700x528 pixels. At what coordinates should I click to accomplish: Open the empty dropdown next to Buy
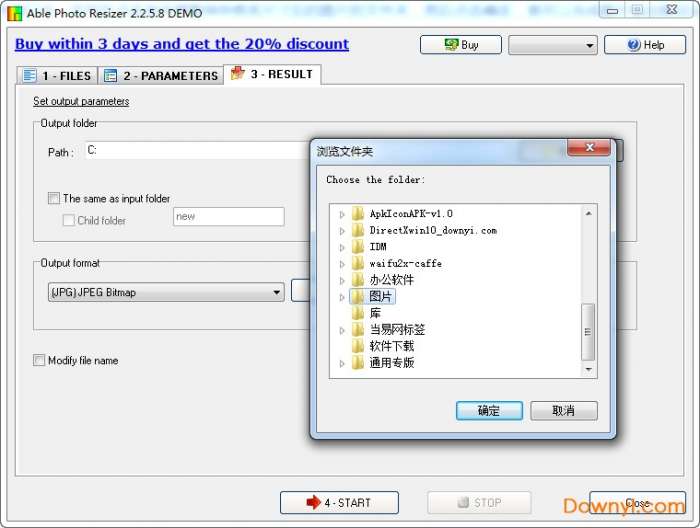point(553,45)
